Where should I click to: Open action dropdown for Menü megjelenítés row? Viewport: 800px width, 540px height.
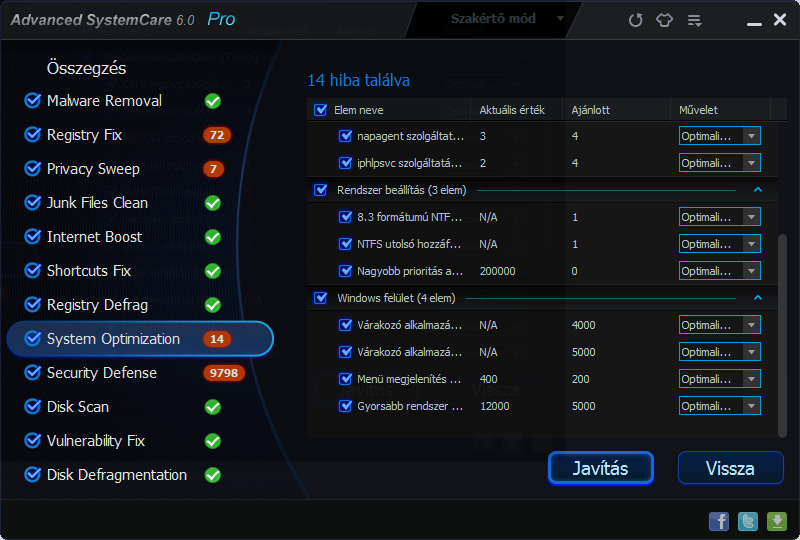tap(719, 379)
